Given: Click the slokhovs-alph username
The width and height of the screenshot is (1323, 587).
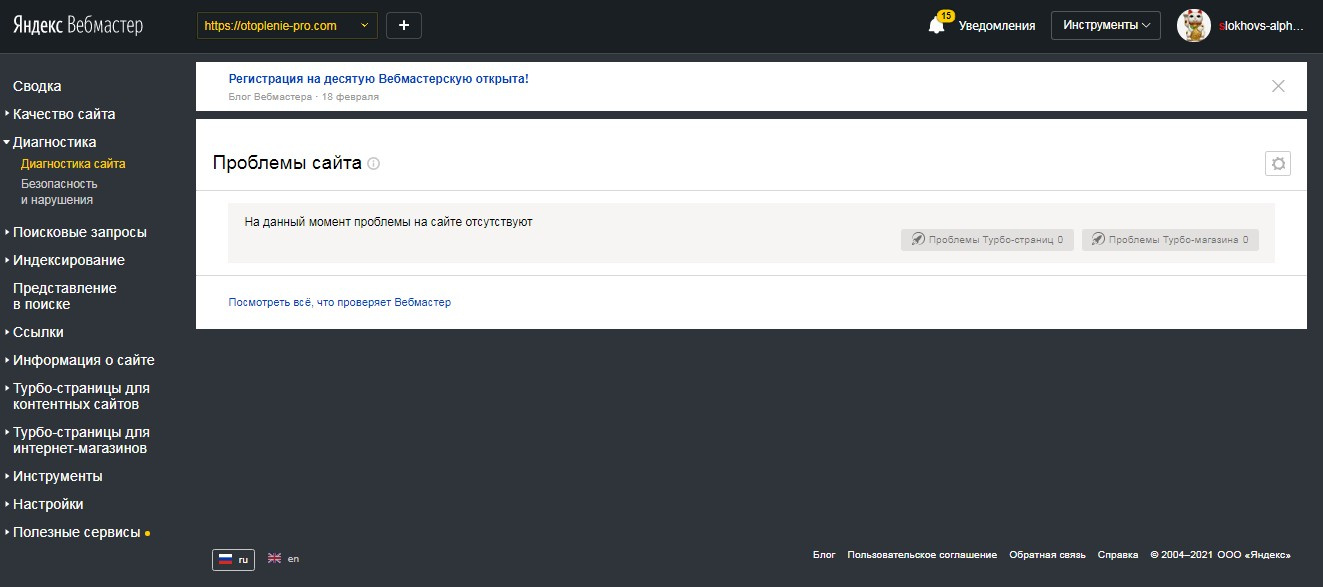Looking at the screenshot, I should pyautogui.click(x=1262, y=26).
